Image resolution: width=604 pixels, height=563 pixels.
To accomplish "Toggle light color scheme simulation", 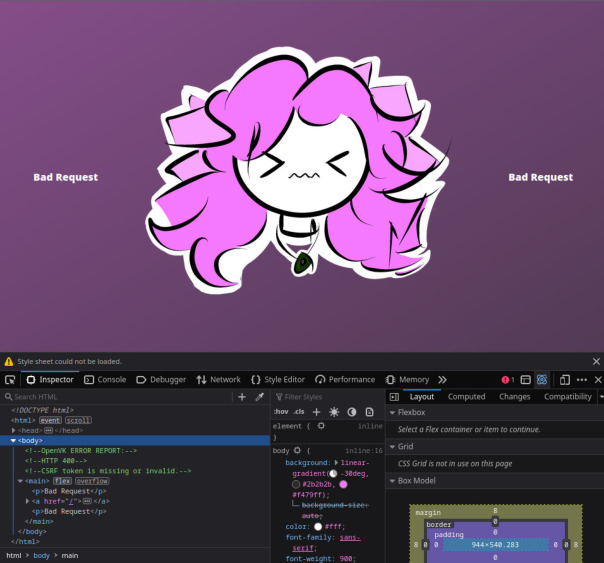I will tap(334, 412).
